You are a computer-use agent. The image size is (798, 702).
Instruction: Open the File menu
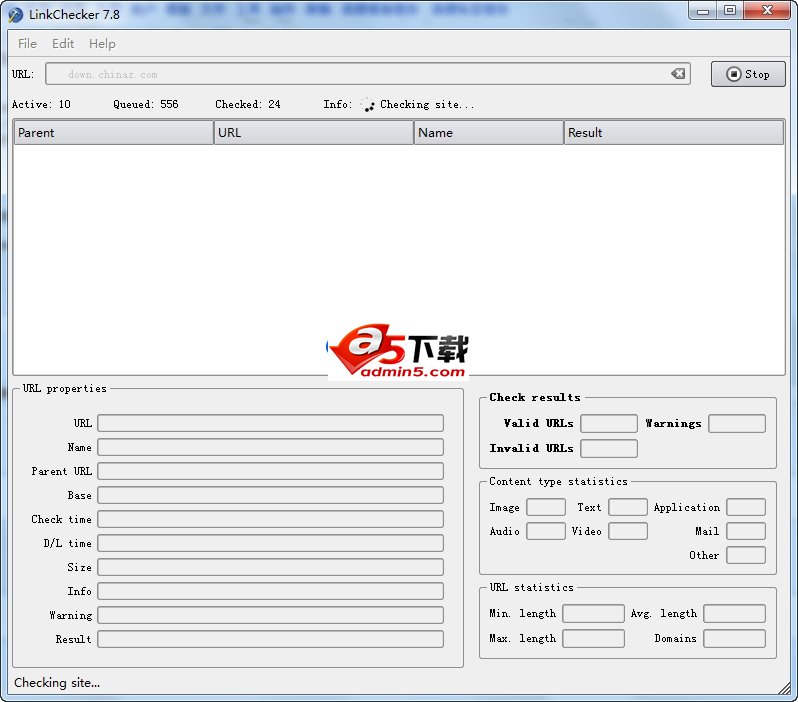(27, 44)
